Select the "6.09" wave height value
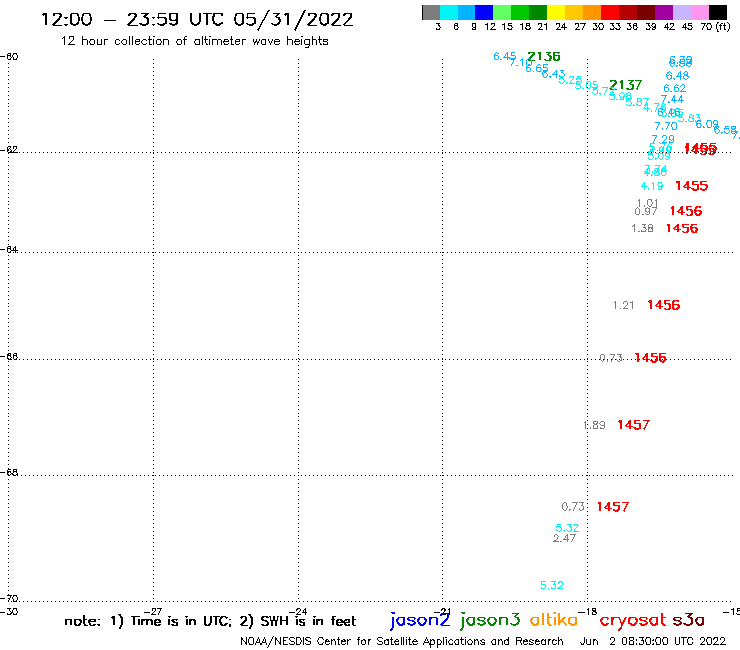 coord(707,124)
